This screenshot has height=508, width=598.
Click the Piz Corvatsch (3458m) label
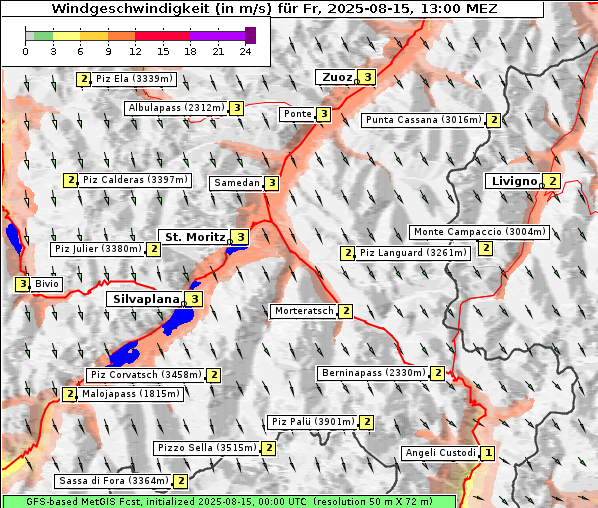click(146, 375)
